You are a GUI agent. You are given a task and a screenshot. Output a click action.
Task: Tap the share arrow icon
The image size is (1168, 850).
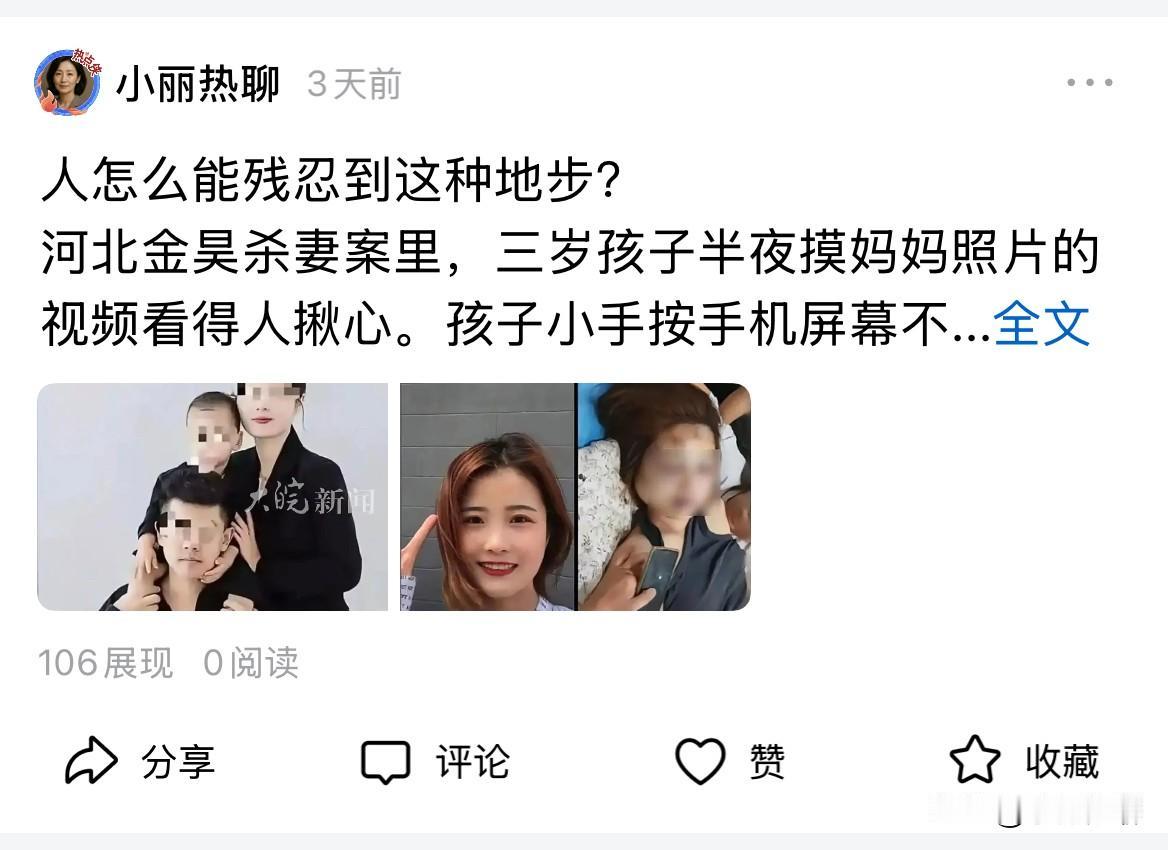point(91,760)
